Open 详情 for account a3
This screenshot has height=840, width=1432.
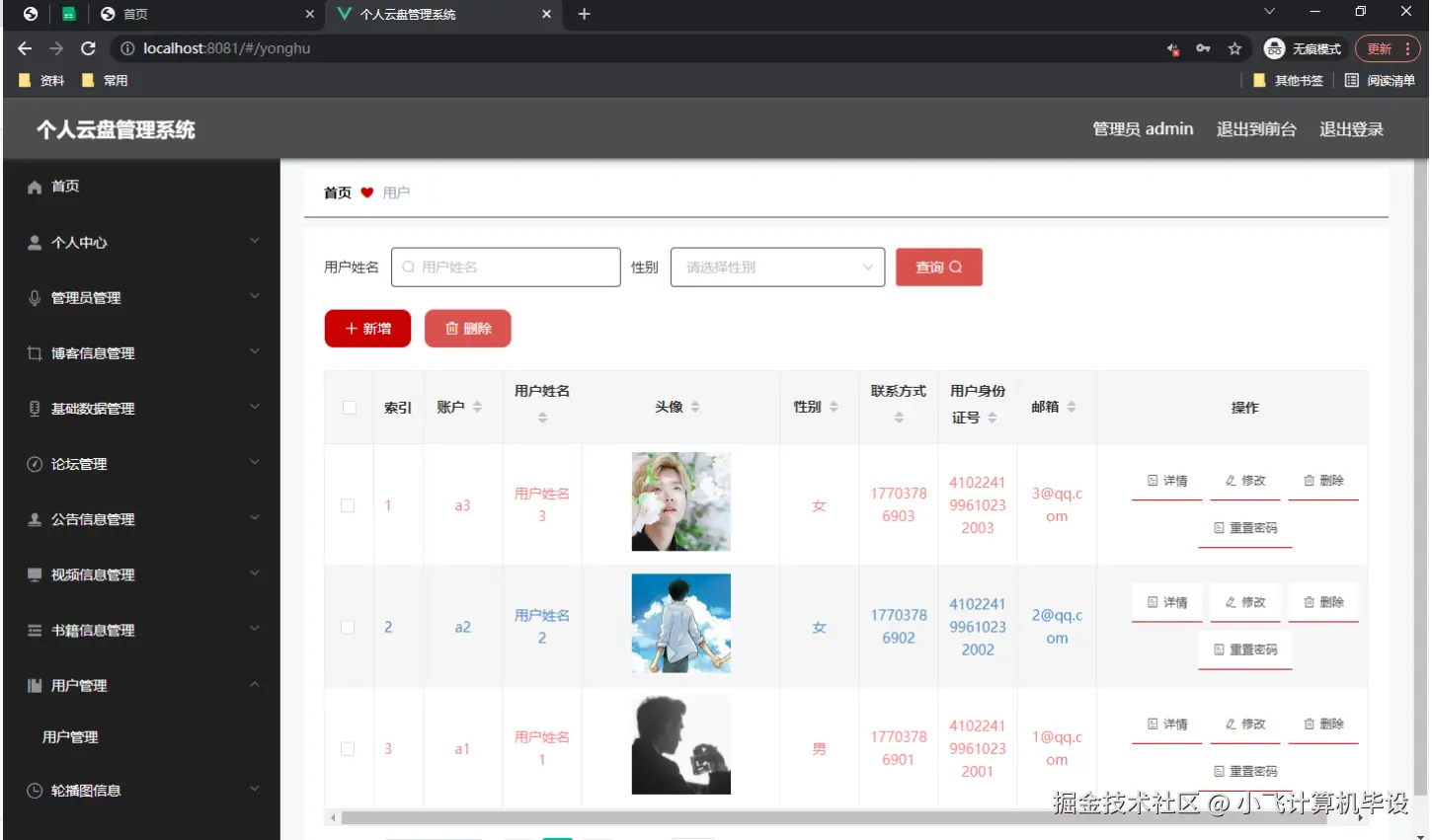[1167, 481]
